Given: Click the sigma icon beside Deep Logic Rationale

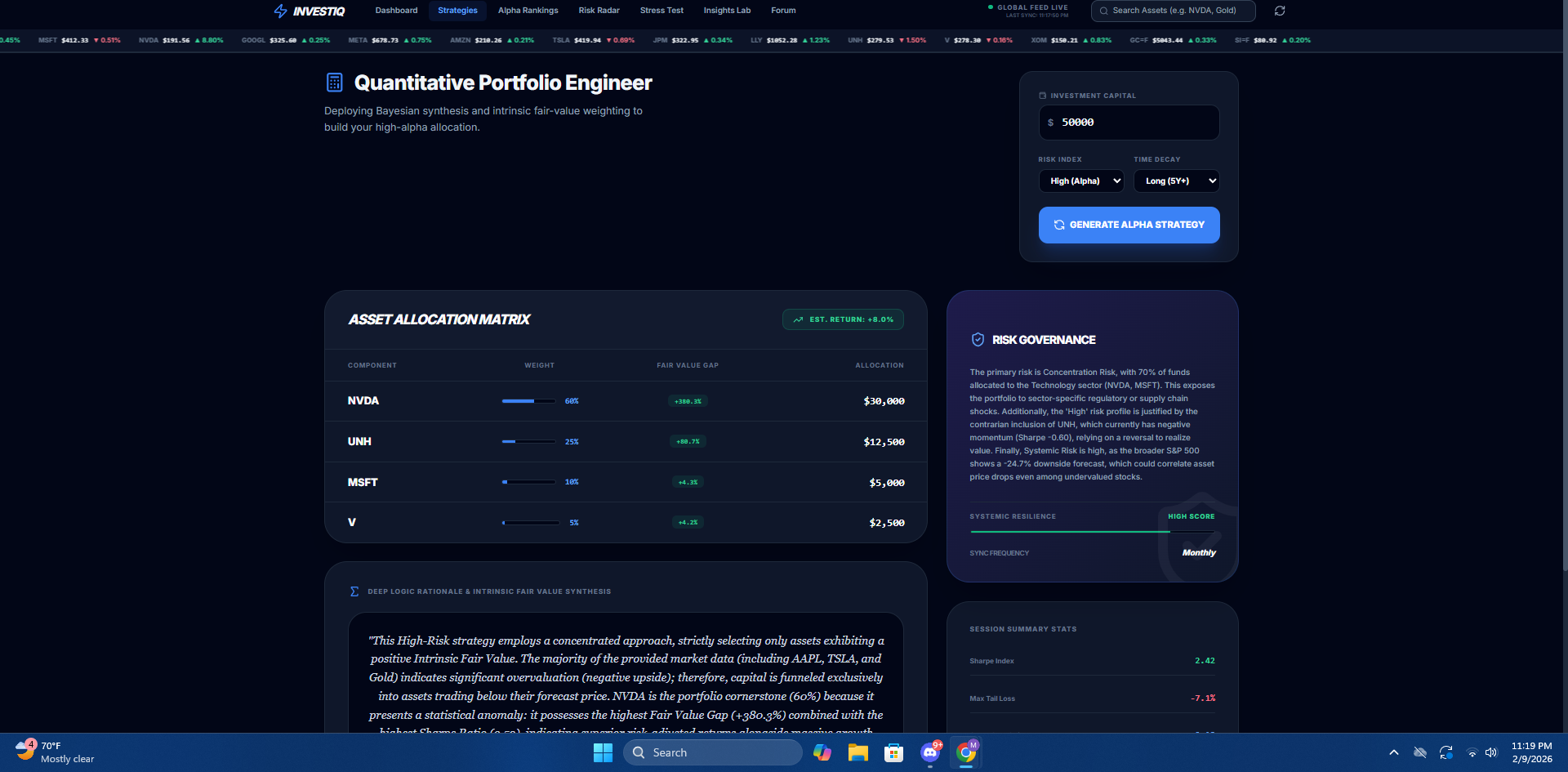Looking at the screenshot, I should 354,591.
